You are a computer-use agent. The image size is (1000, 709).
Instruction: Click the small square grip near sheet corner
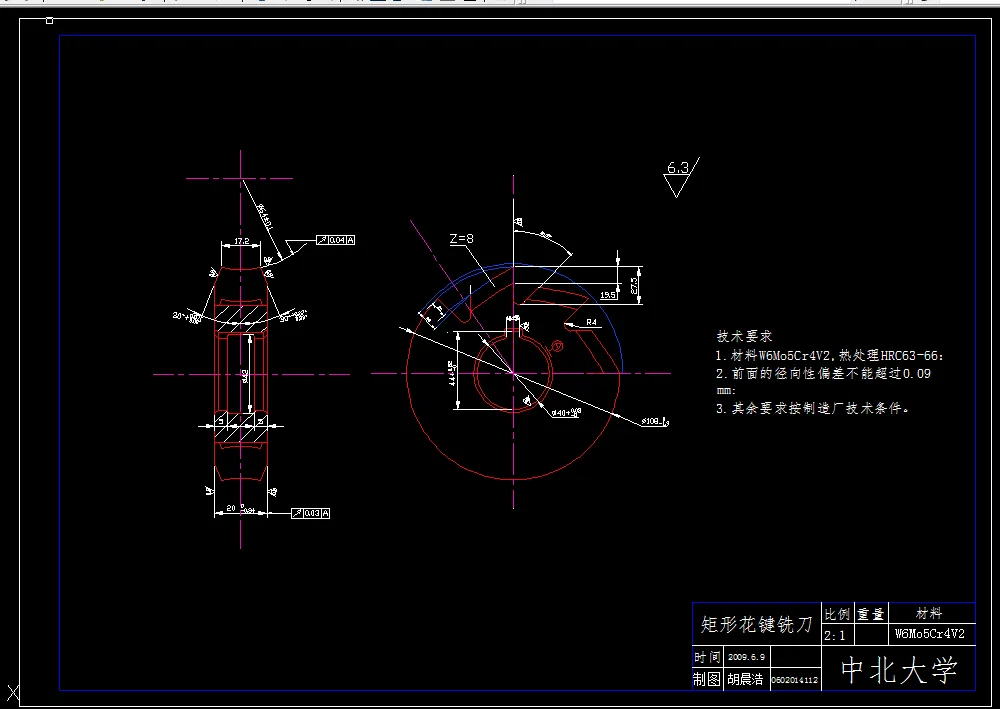(50, 21)
